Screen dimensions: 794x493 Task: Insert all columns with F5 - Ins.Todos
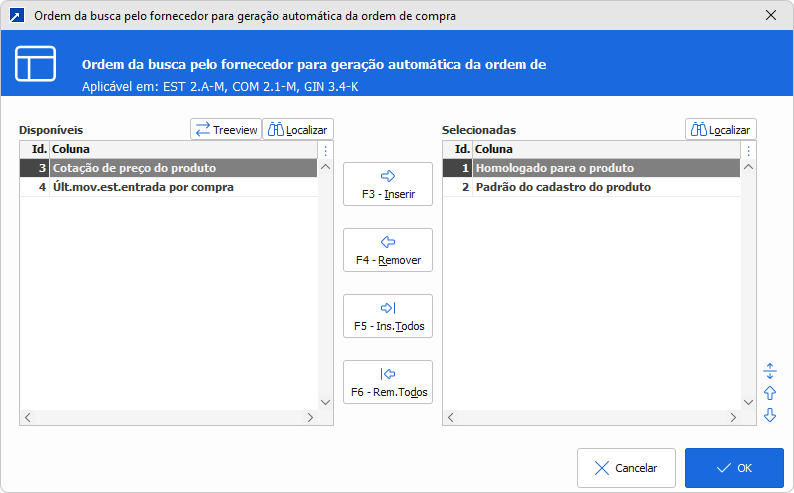(x=388, y=316)
